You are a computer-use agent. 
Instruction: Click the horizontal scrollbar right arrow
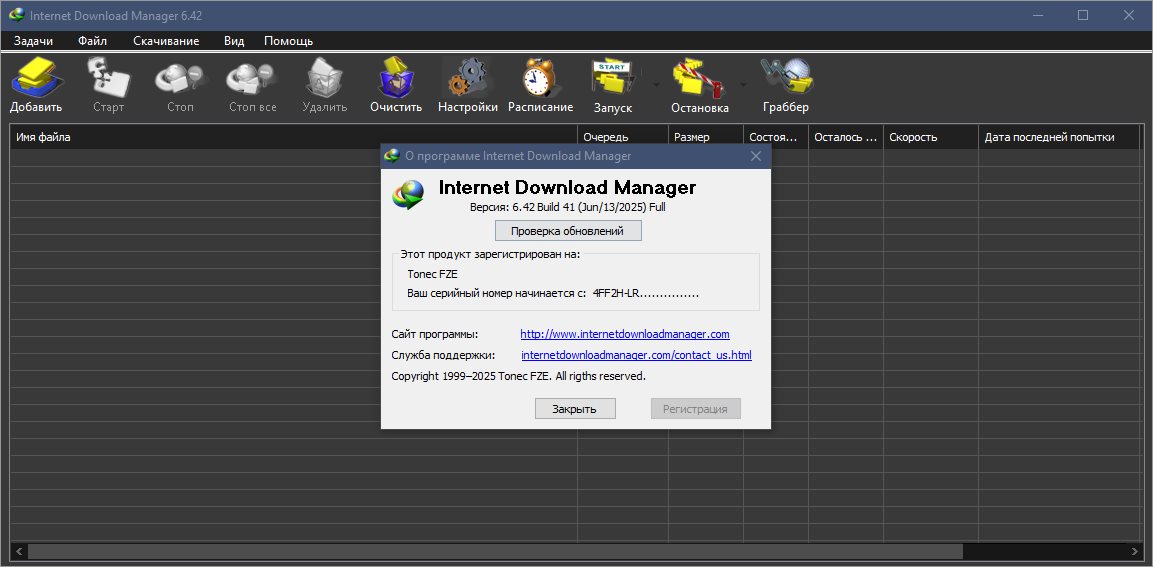point(1135,551)
